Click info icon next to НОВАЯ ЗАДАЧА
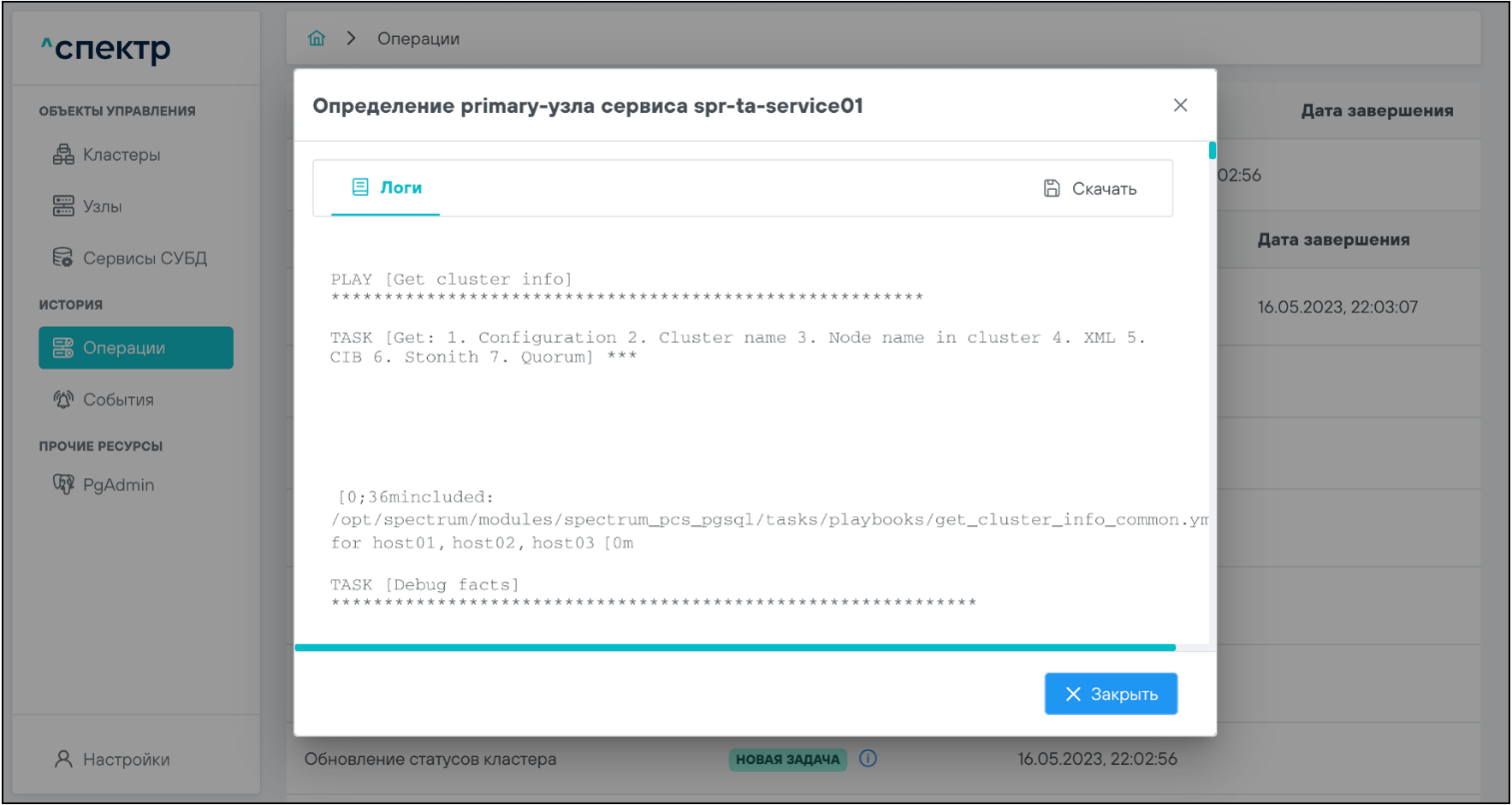This screenshot has width=1512, height=805. point(868,758)
